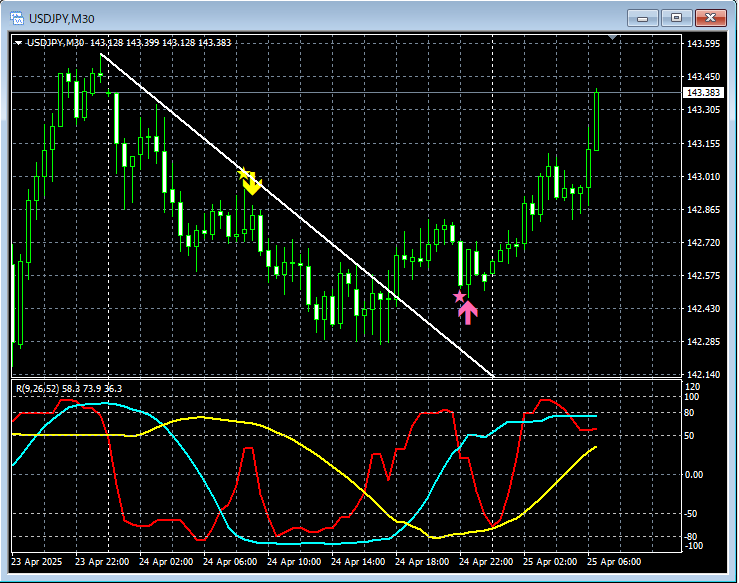Image resolution: width=739 pixels, height=583 pixels.
Task: Select the pink star signal marker
Action: click(x=460, y=296)
